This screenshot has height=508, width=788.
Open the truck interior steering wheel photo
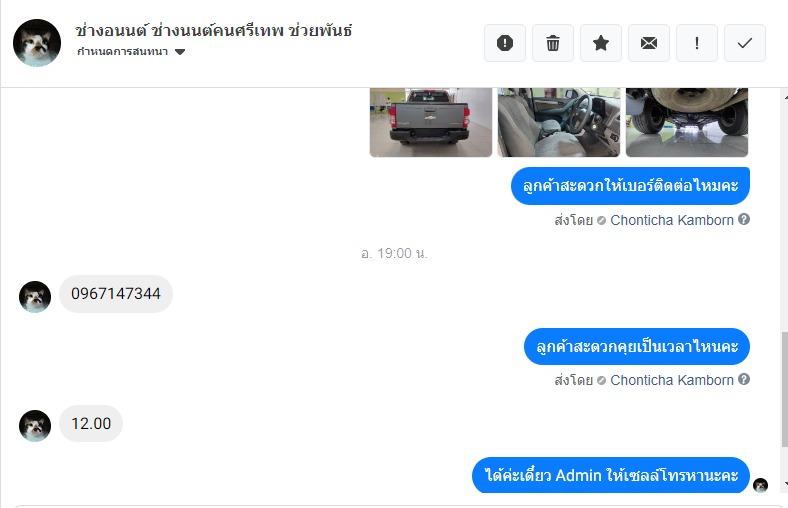[559, 122]
